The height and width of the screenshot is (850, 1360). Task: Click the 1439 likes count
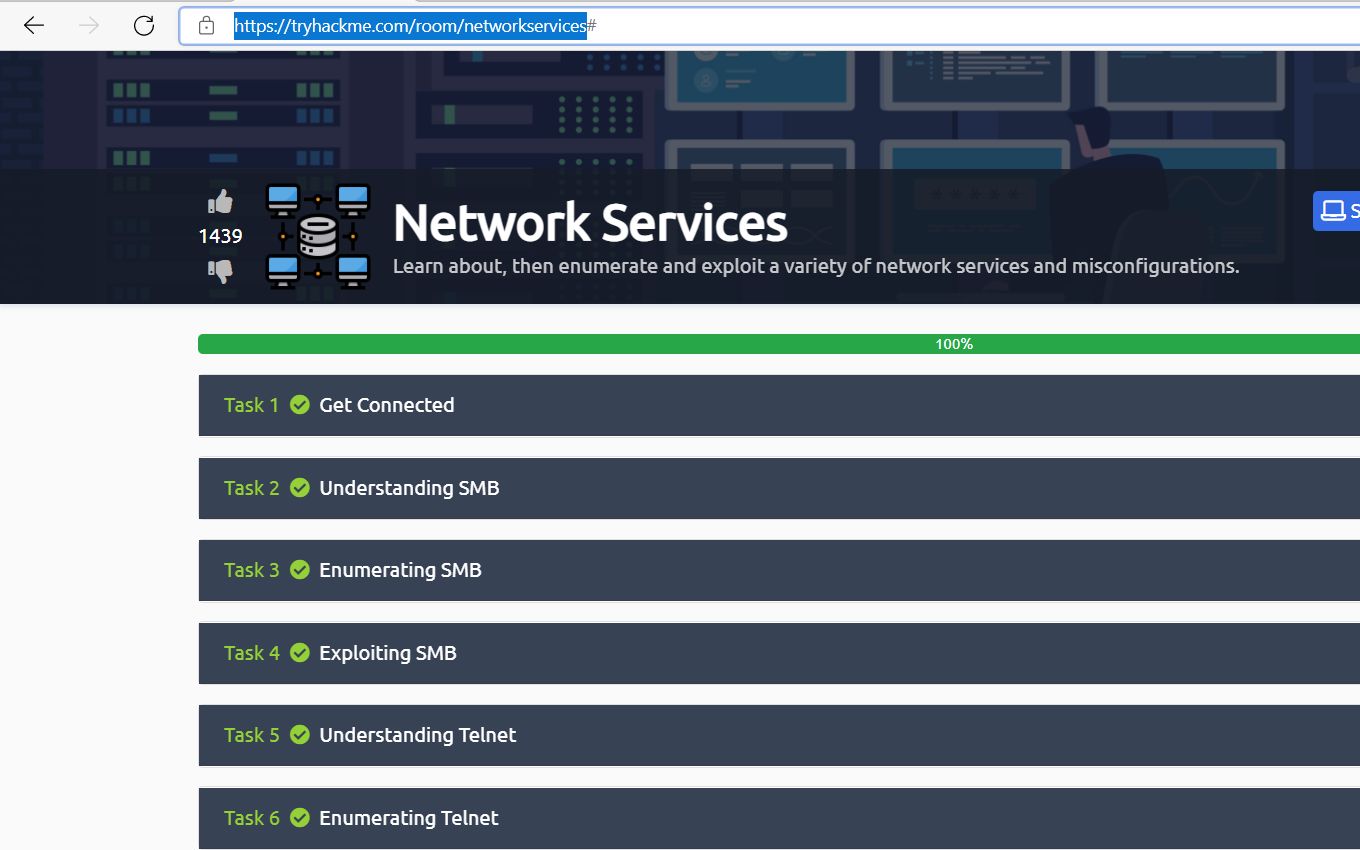click(220, 236)
